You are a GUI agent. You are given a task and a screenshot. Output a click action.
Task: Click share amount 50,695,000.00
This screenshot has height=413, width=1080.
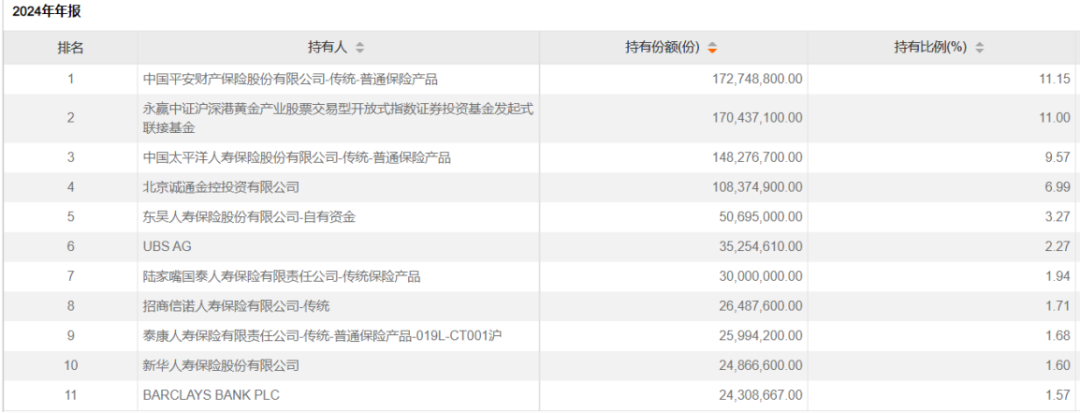(x=760, y=218)
